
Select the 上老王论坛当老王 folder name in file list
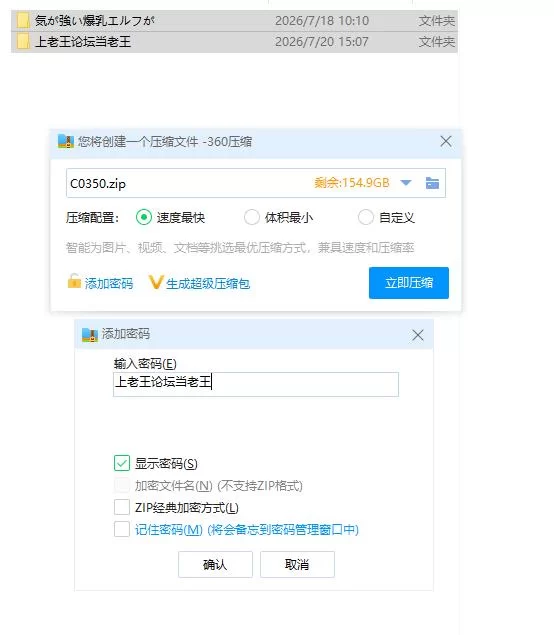[83, 42]
